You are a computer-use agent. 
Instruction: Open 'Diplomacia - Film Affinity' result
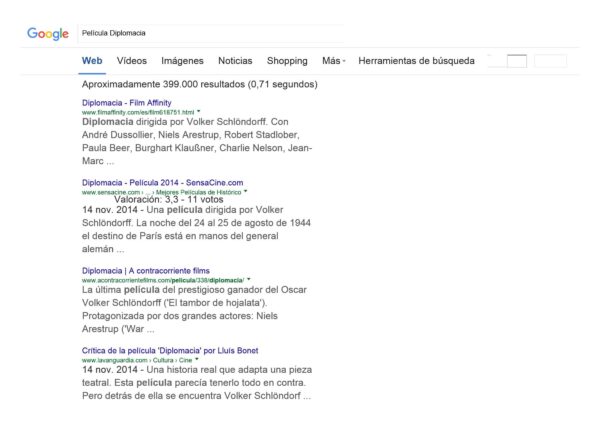coord(127,102)
